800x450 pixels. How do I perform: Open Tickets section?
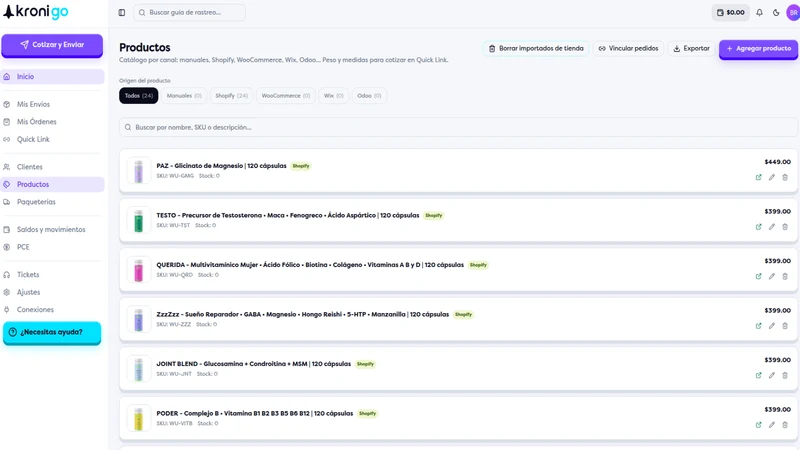point(52,274)
